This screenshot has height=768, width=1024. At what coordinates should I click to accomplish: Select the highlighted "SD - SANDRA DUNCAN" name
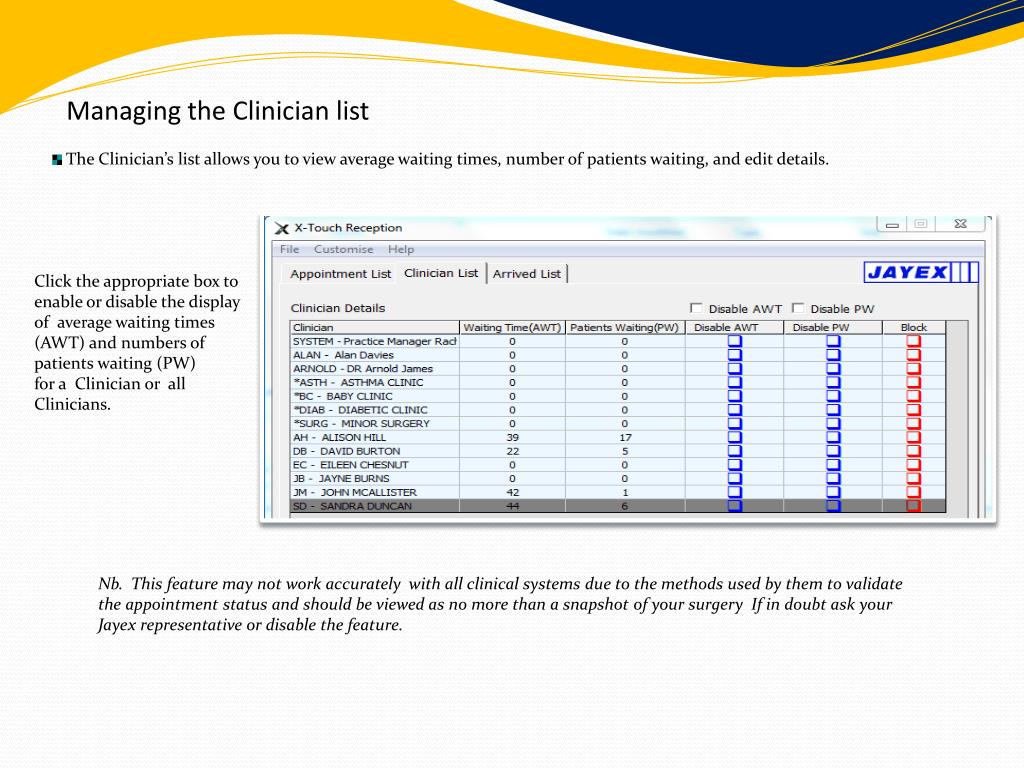point(353,505)
